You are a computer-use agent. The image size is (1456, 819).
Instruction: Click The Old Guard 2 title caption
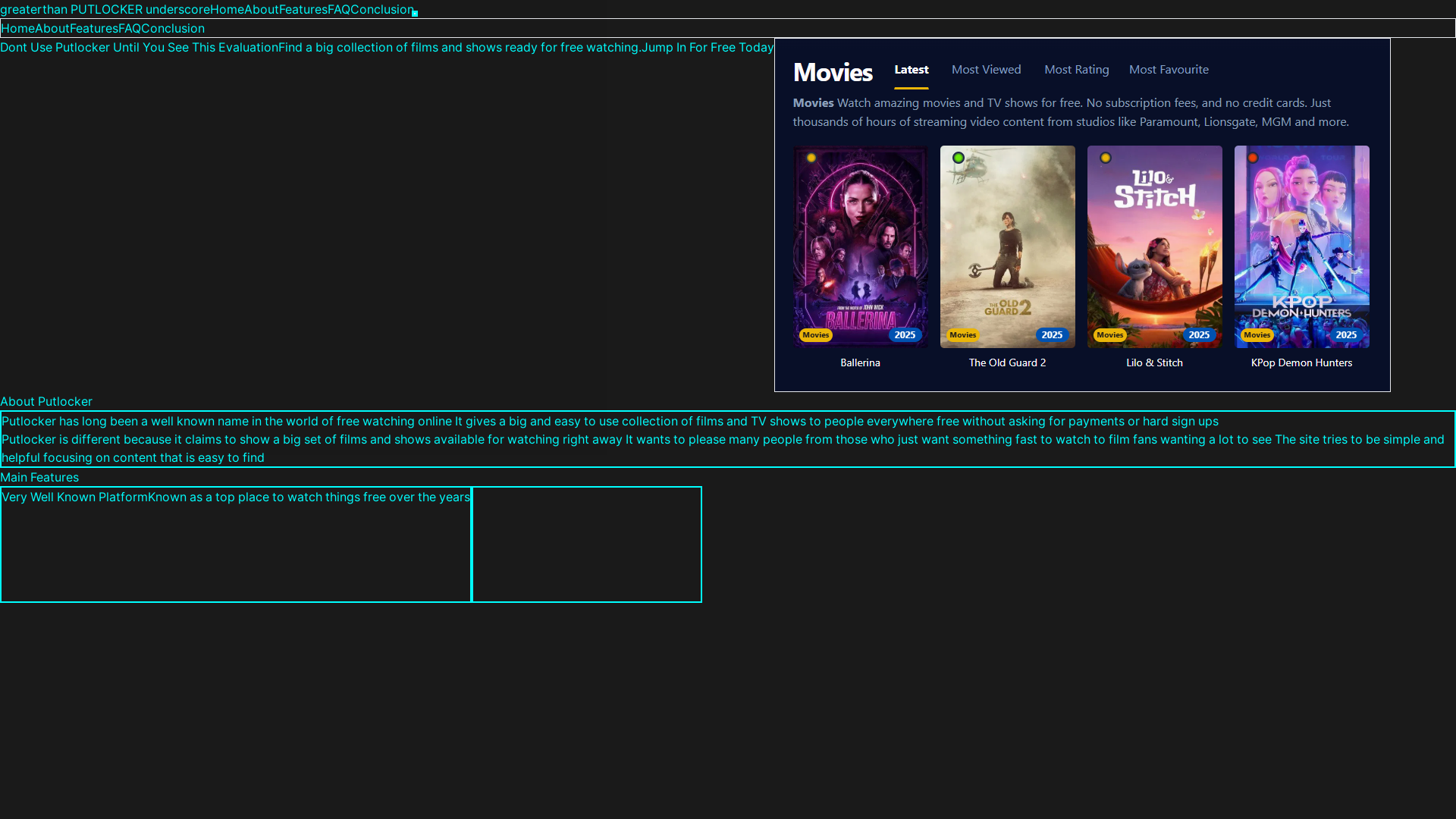tap(1008, 362)
